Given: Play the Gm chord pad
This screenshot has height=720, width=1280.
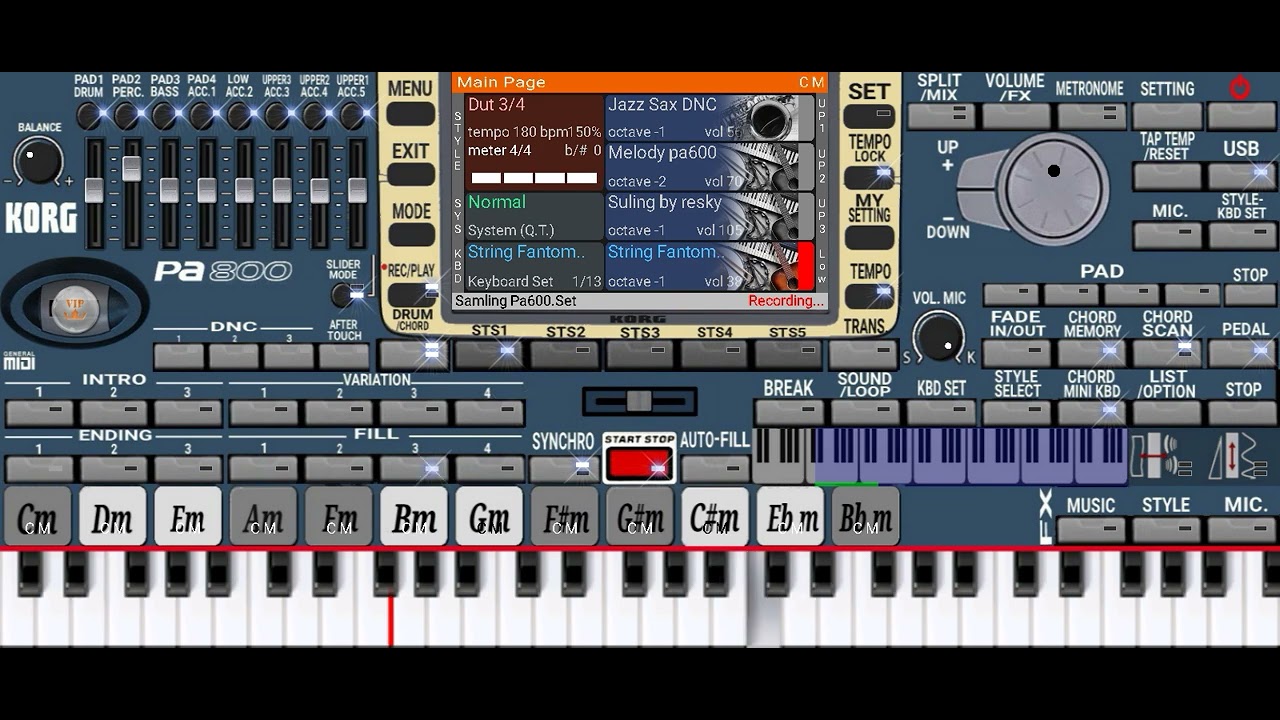Looking at the screenshot, I should (489, 516).
